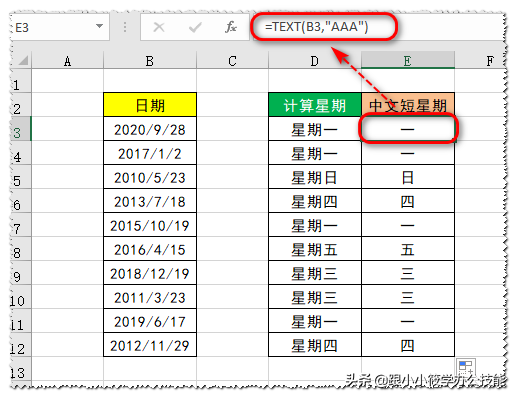Select column F header
The width and height of the screenshot is (517, 398).
click(480, 61)
